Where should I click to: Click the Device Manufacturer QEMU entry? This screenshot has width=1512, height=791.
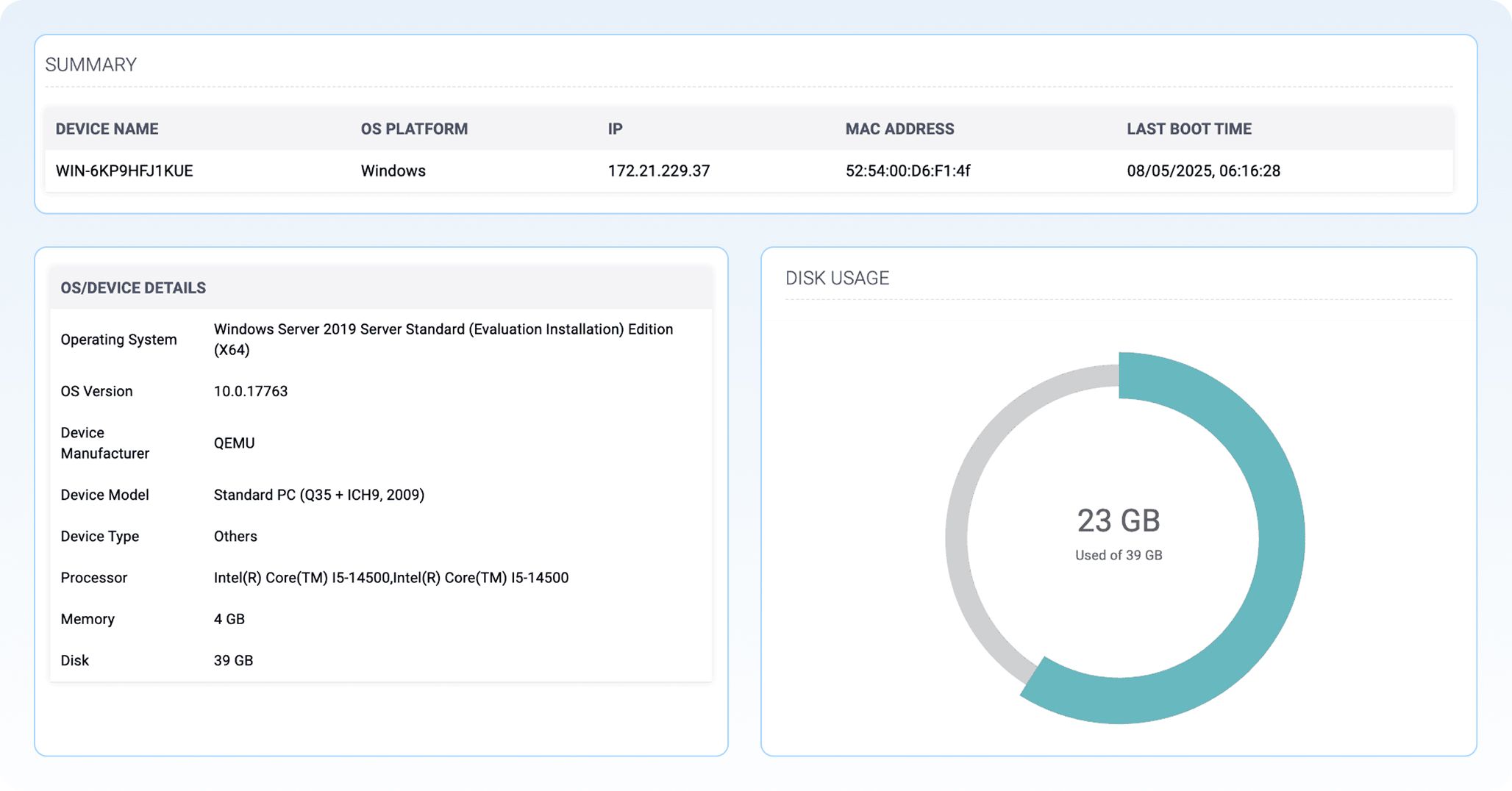(x=234, y=443)
